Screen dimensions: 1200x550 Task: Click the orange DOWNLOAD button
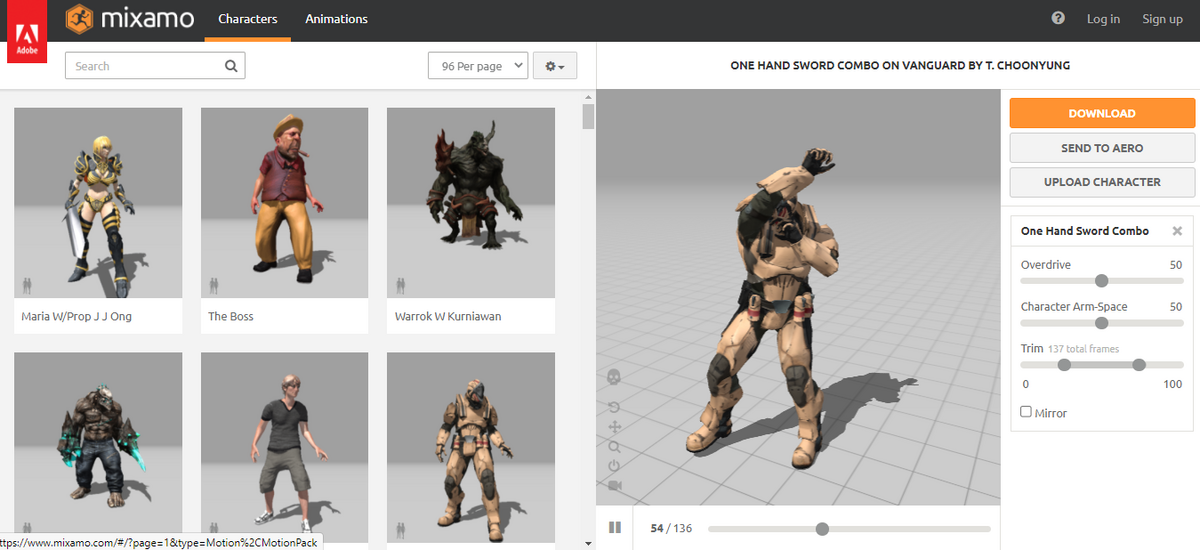1102,113
